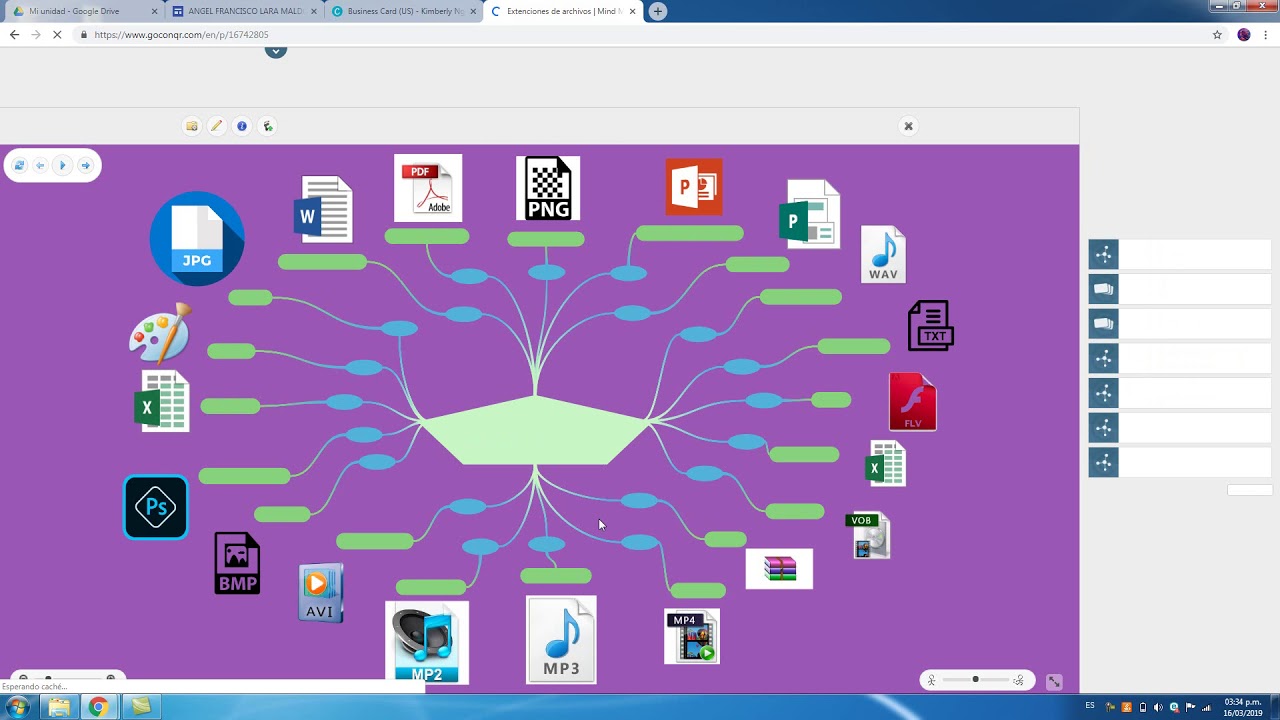Screen dimensions: 1280x720
Task: Click the Adobe PDF icon
Action: (x=428, y=188)
